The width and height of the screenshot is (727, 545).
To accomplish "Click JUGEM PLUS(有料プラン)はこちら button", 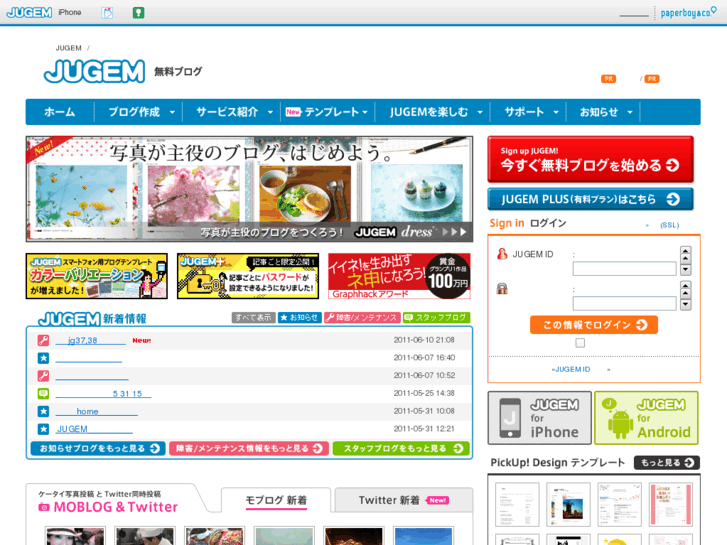I will pos(590,199).
